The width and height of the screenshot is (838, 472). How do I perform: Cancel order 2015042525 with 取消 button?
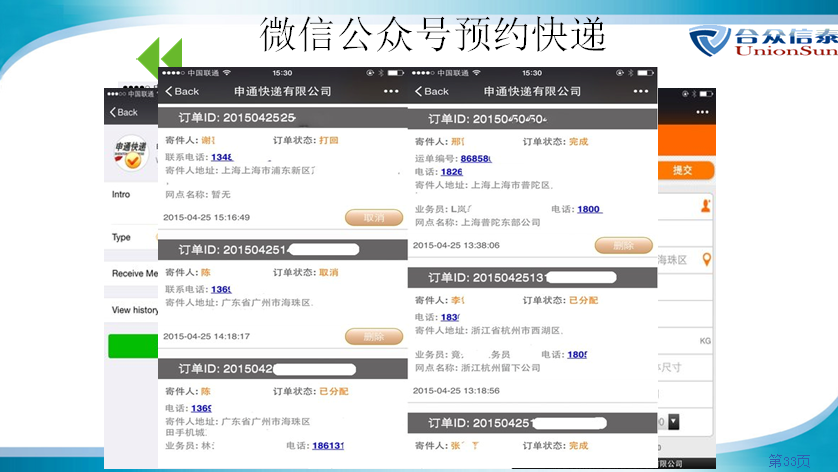[x=374, y=218]
